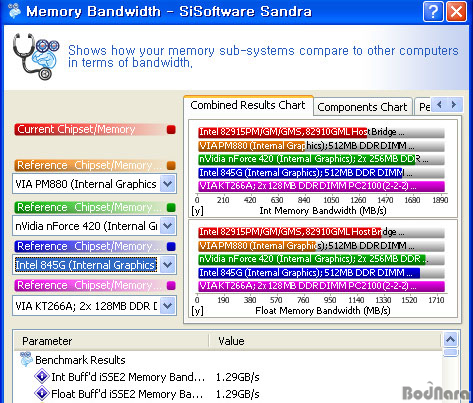Click the blue description text about bandwidth
The width and height of the screenshot is (473, 403).
pos(263,56)
